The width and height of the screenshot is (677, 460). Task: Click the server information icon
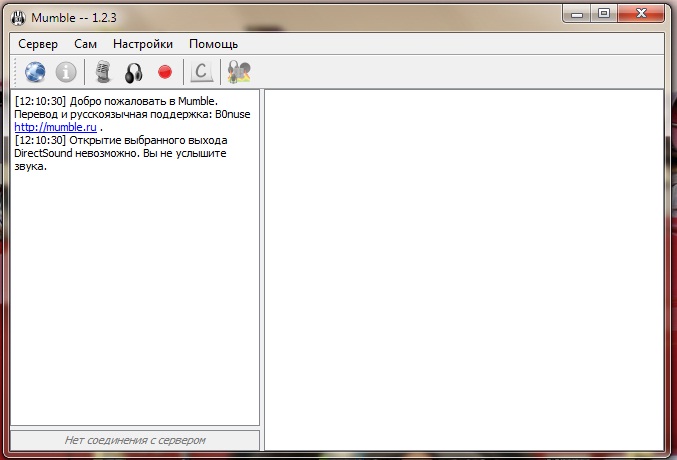[x=66, y=72]
